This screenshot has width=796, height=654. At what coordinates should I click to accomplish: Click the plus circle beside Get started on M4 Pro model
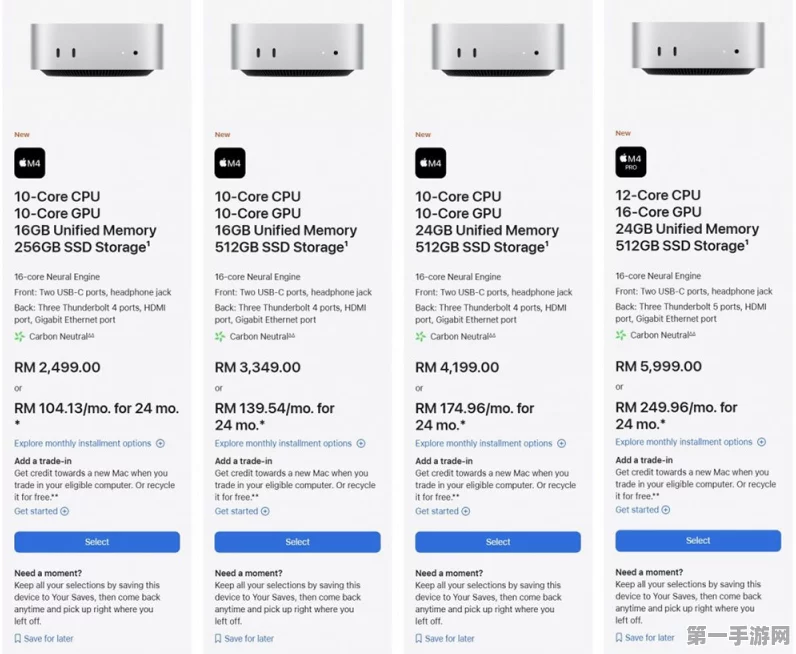pyautogui.click(x=666, y=510)
